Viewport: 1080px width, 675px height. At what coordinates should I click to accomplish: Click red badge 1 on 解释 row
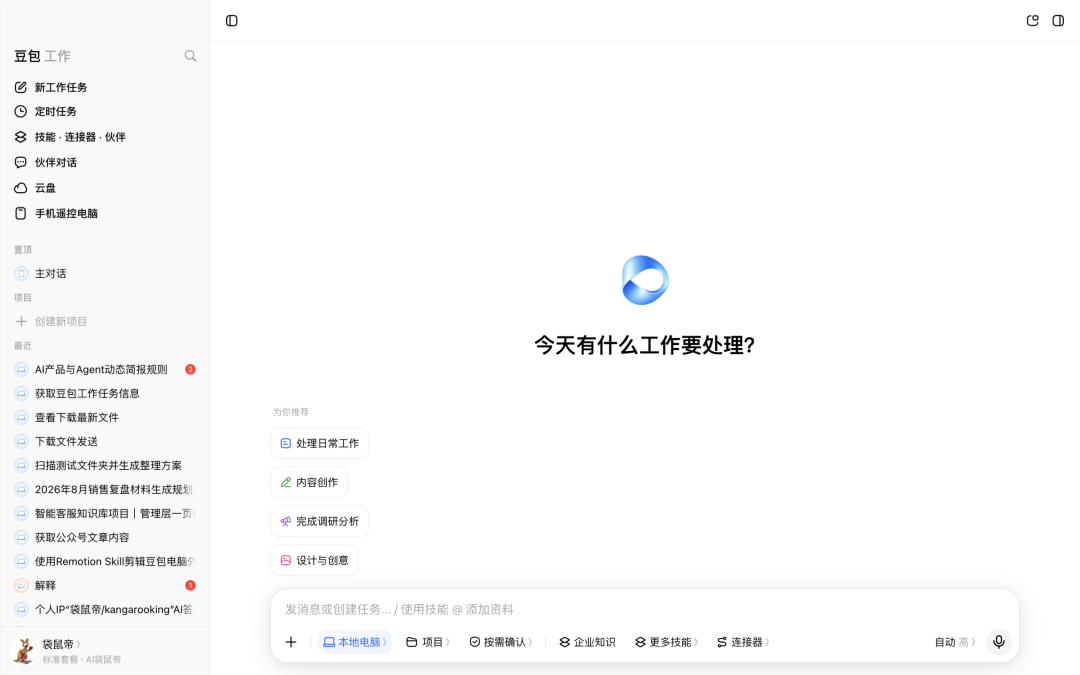click(x=191, y=585)
